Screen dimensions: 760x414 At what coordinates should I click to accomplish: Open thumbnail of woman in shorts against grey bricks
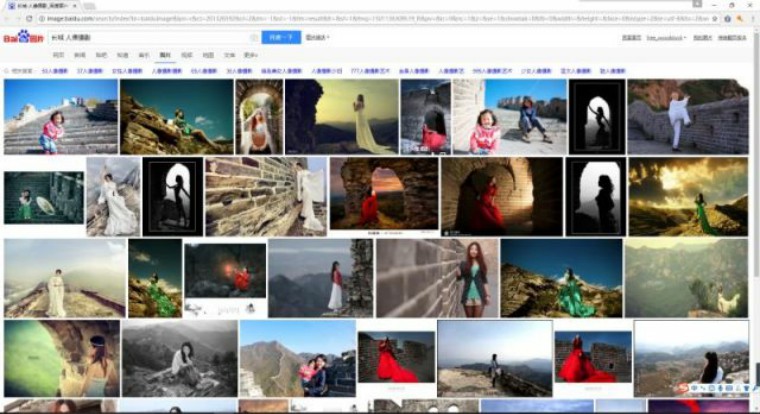[x=437, y=278]
